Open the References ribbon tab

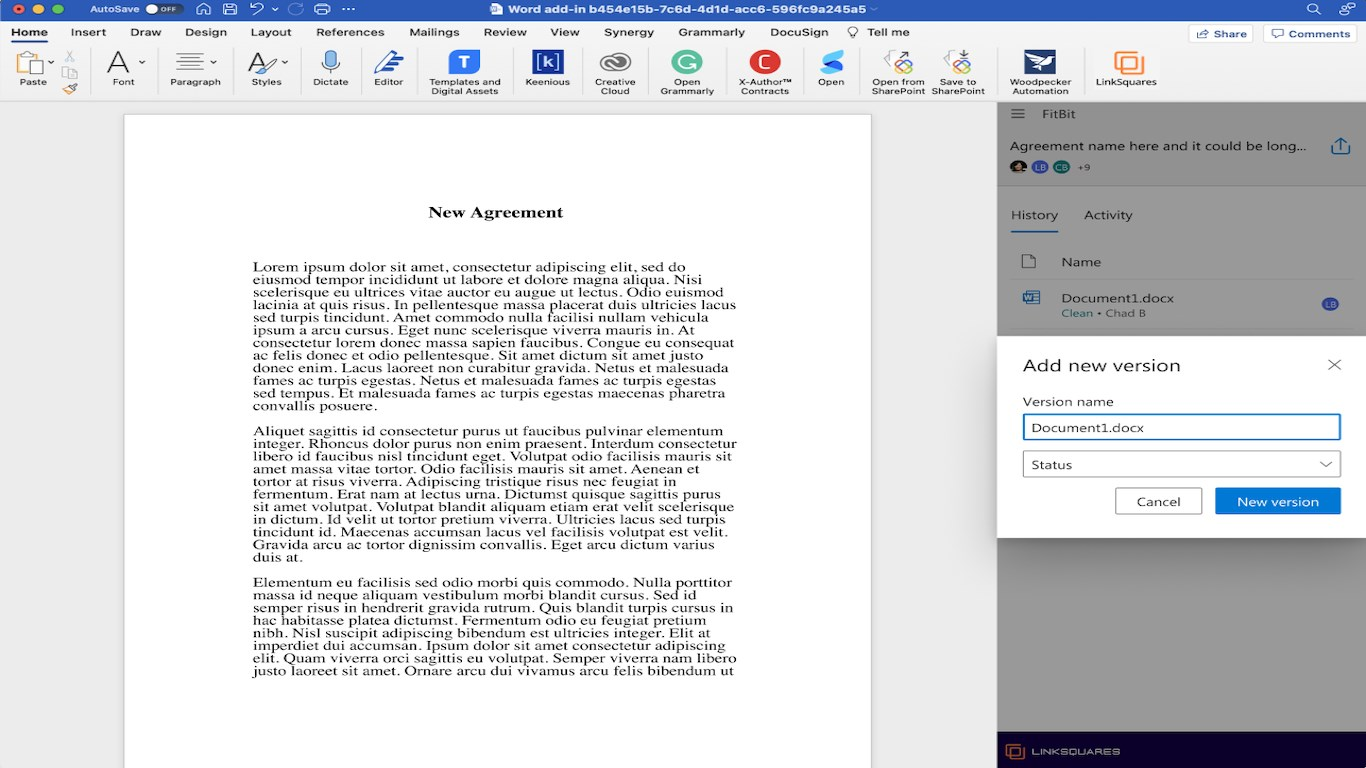(x=350, y=32)
